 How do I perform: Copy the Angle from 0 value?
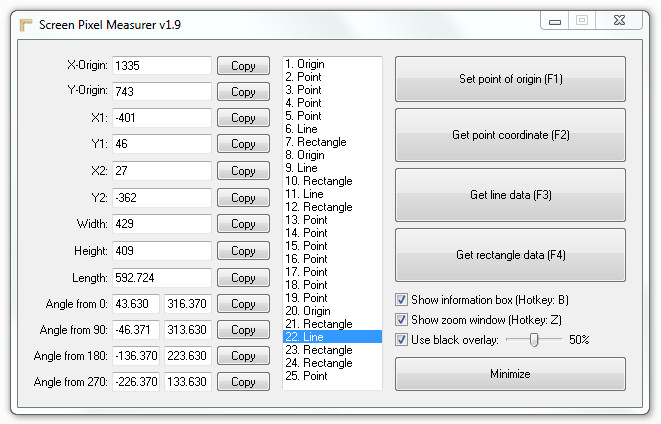pyautogui.click(x=243, y=304)
